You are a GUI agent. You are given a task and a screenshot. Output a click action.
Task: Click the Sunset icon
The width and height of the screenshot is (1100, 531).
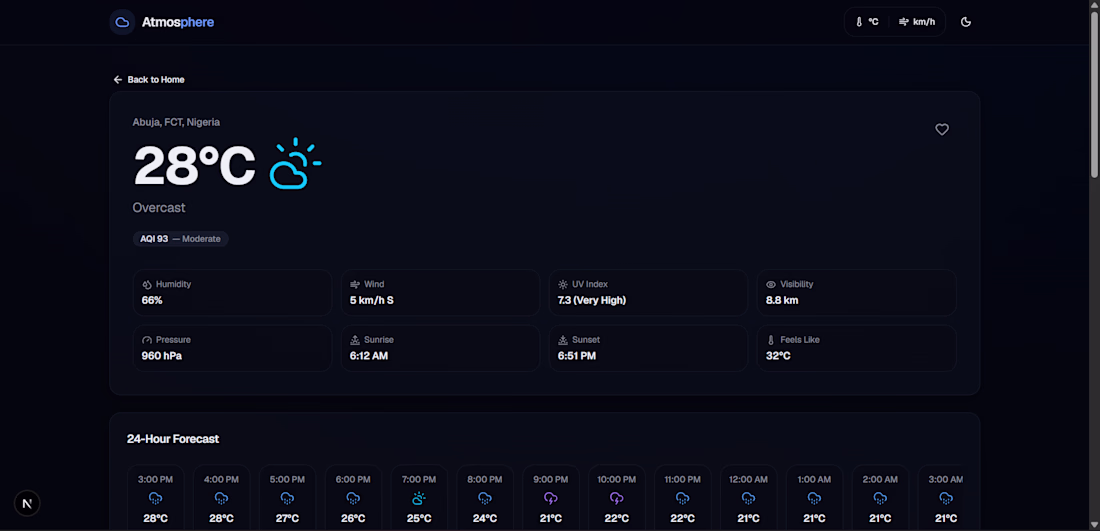tap(563, 340)
